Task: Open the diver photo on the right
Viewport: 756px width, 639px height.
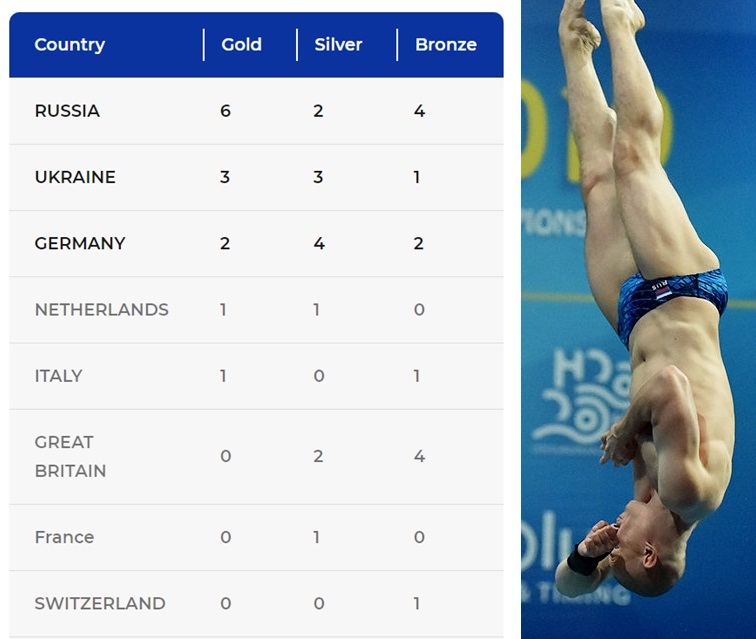Action: (638, 319)
